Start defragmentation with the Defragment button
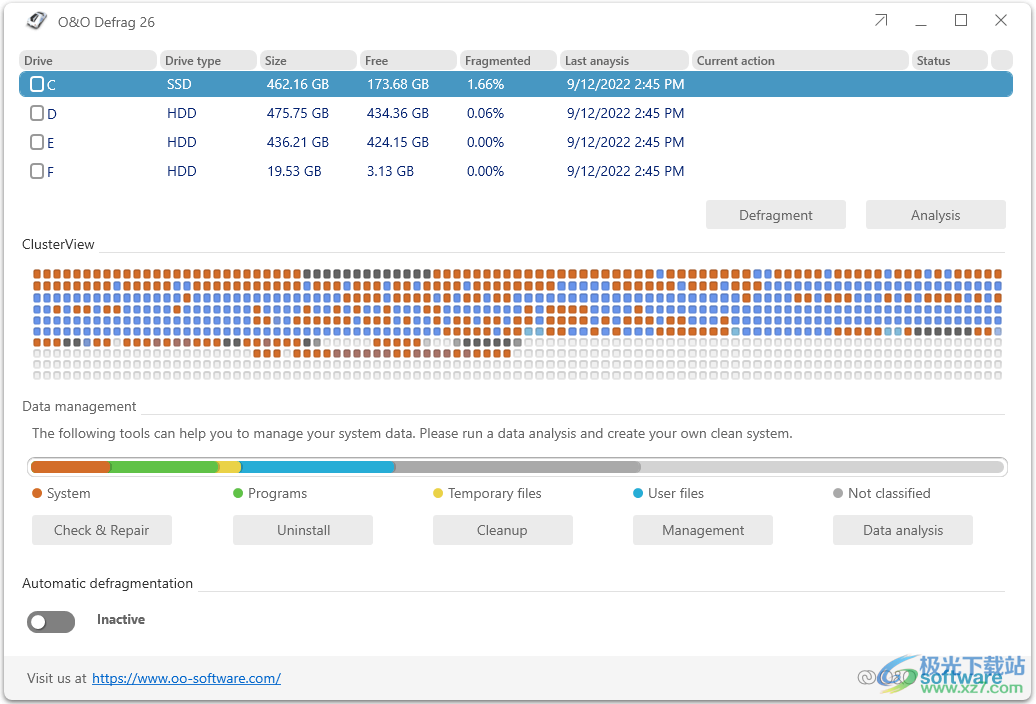The width and height of the screenshot is (1036, 704). click(776, 215)
